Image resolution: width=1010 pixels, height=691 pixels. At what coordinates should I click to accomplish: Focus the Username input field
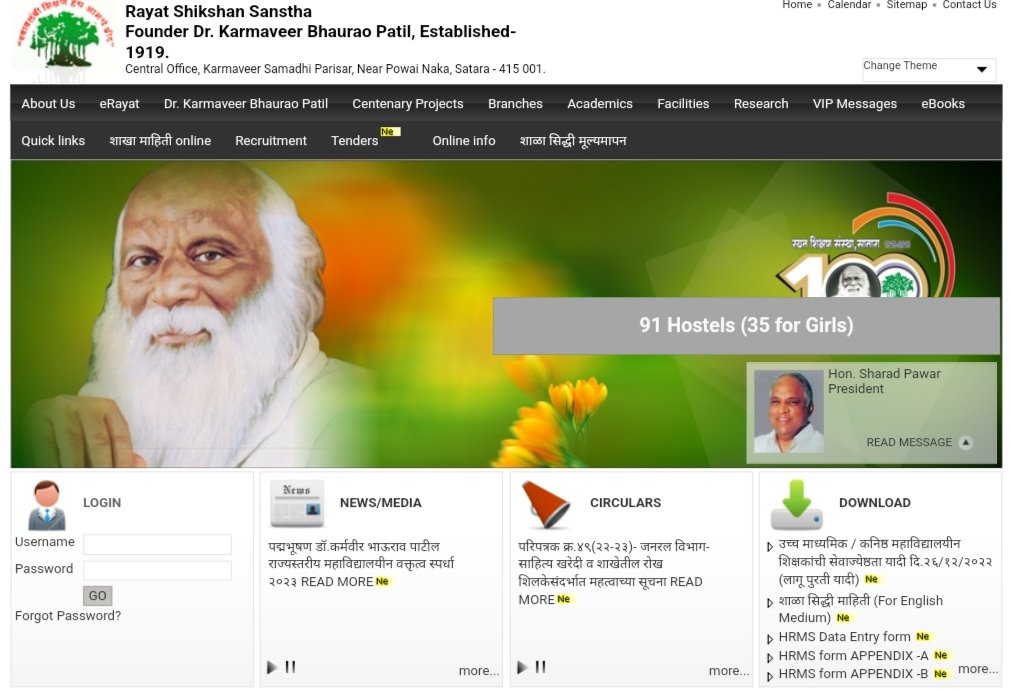point(157,544)
